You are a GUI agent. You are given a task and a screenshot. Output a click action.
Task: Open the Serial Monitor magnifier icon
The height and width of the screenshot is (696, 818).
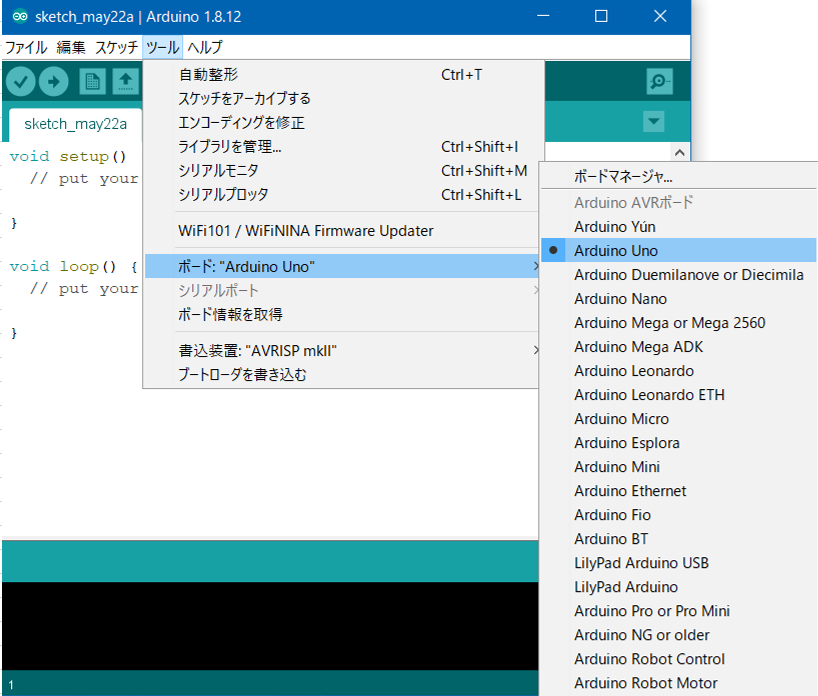coord(658,81)
